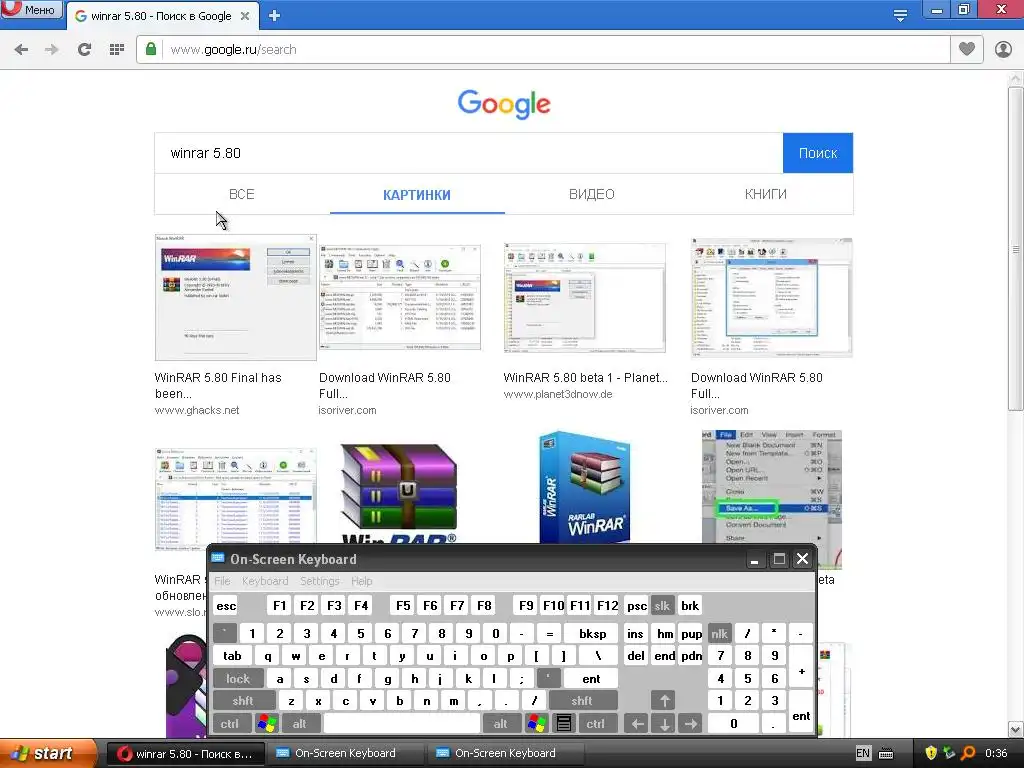Screen dimensions: 1024x768
Task: Click the orange magnifier tray icon
Action: click(968, 753)
